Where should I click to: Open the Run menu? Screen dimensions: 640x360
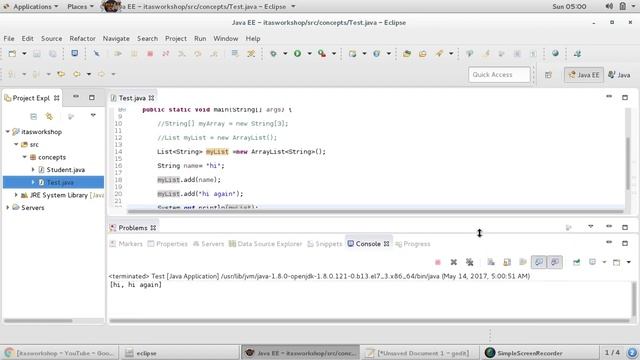[x=200, y=38]
